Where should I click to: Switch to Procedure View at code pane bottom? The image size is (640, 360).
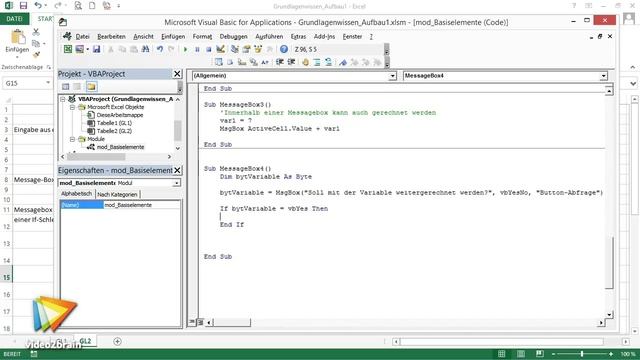click(x=192, y=322)
